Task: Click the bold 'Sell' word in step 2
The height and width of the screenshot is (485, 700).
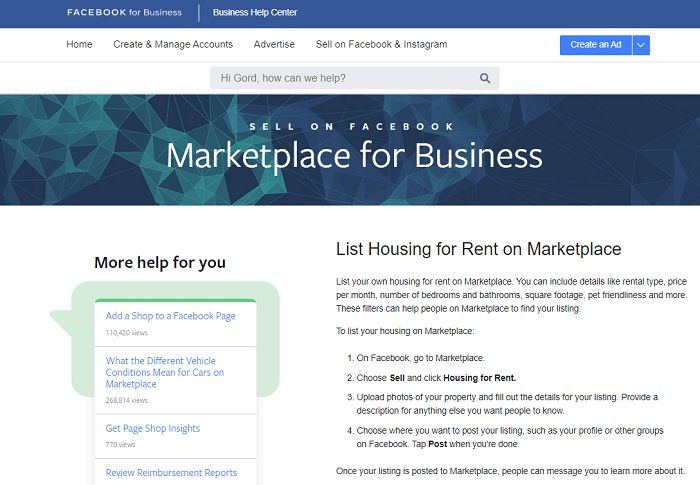Action: click(x=397, y=378)
